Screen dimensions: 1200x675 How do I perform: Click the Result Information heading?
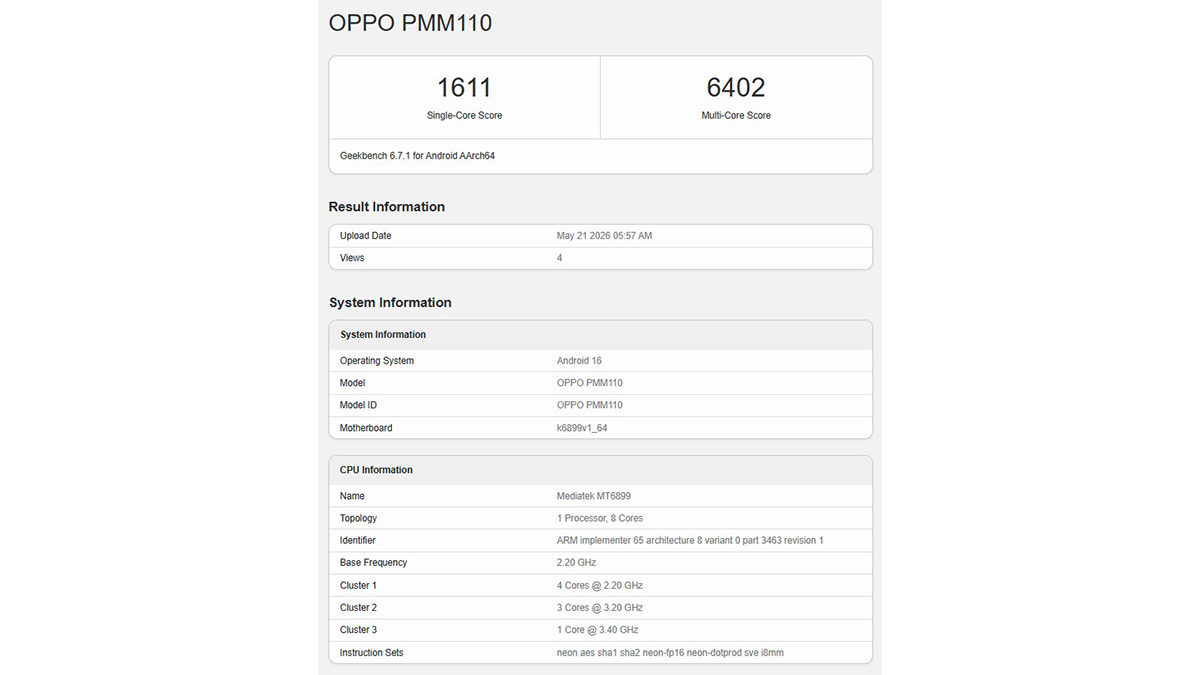[x=387, y=207]
